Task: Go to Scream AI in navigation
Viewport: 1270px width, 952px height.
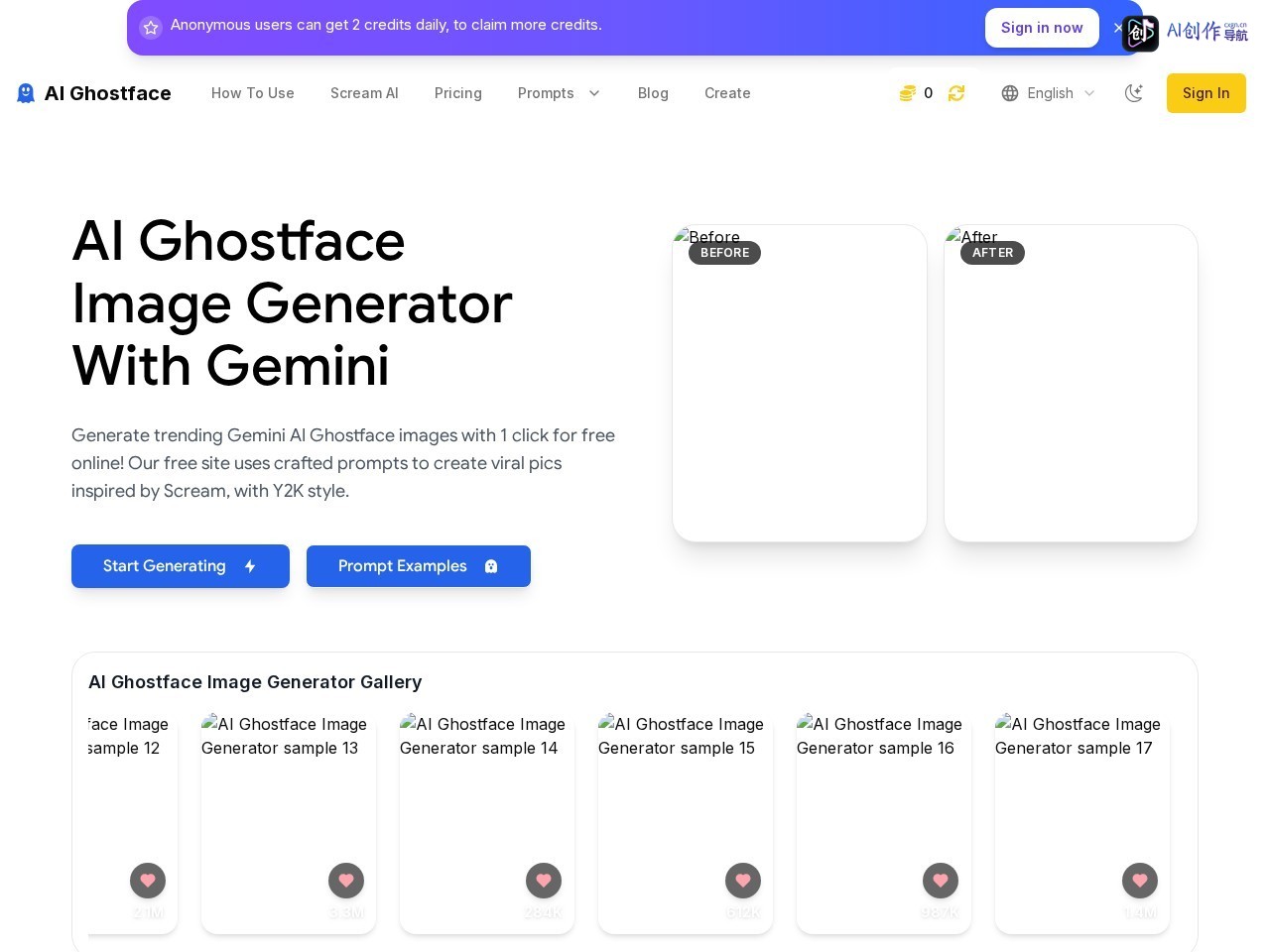Action: [x=364, y=93]
